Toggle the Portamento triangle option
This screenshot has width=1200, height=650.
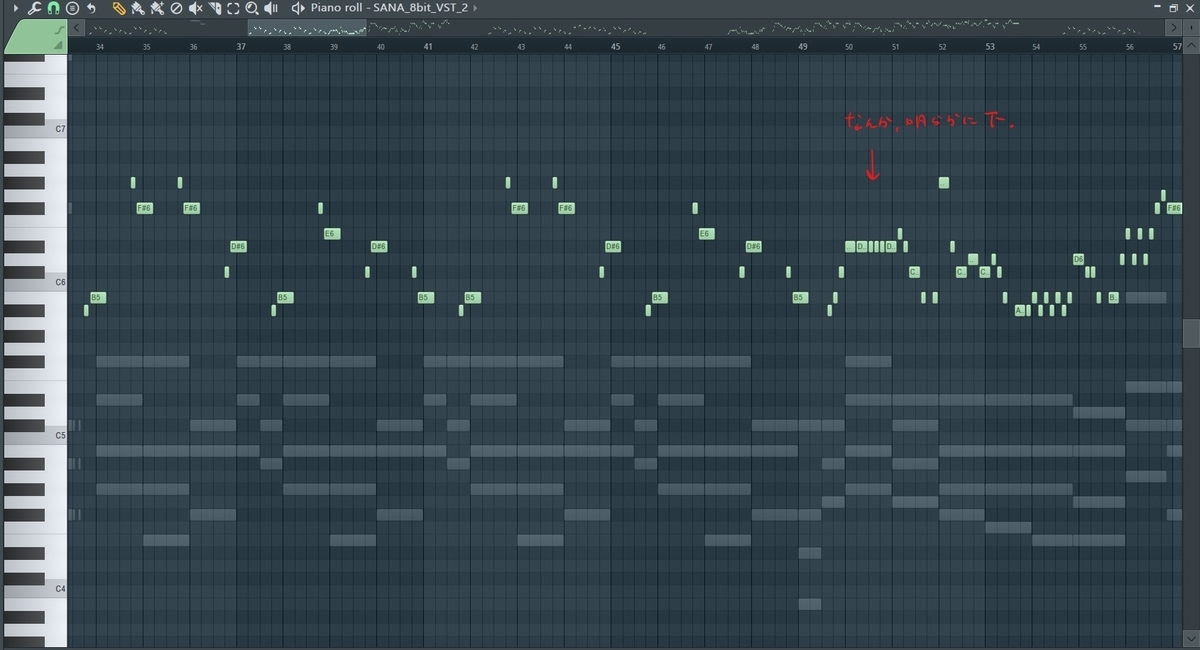tap(59, 45)
